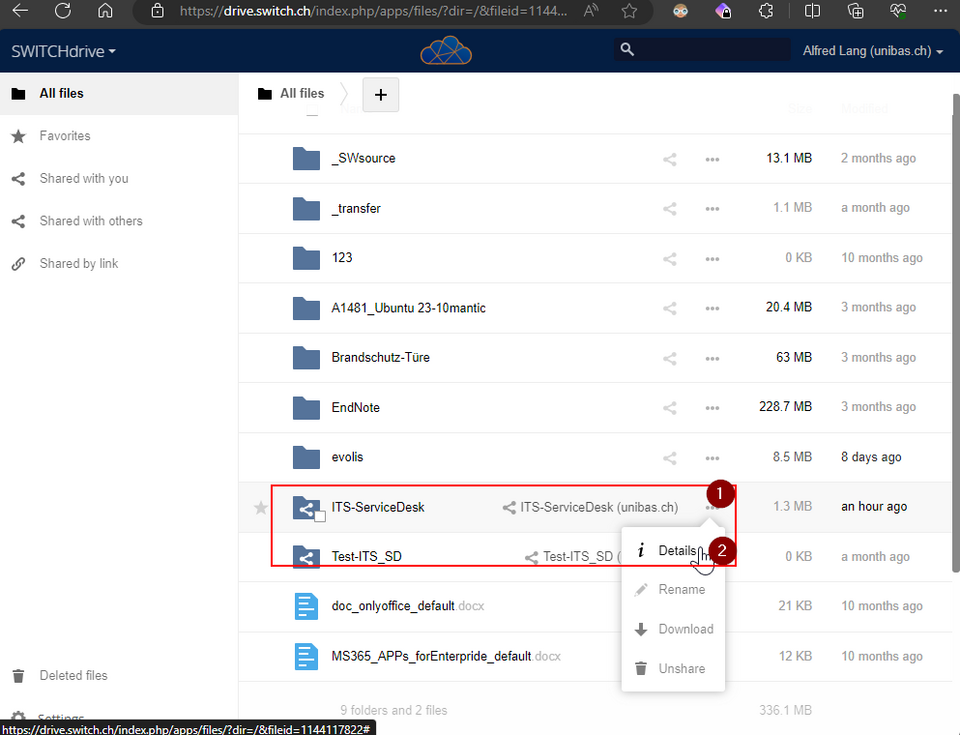960x735 pixels.
Task: Open the browser home page
Action: (105, 10)
